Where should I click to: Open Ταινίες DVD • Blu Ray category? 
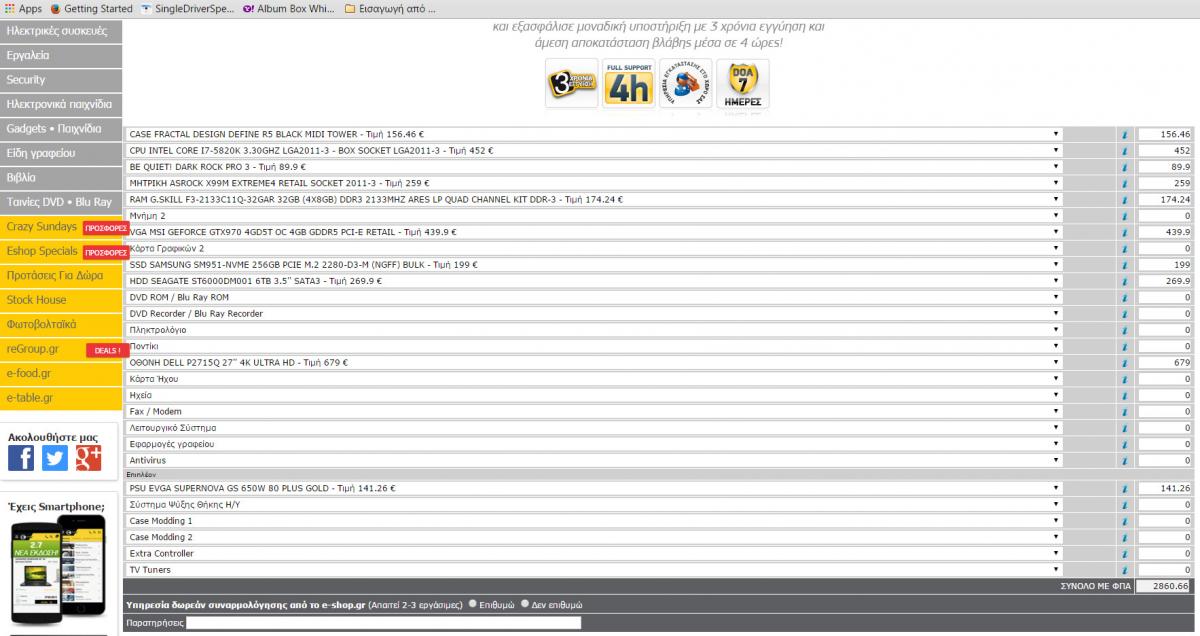point(61,202)
